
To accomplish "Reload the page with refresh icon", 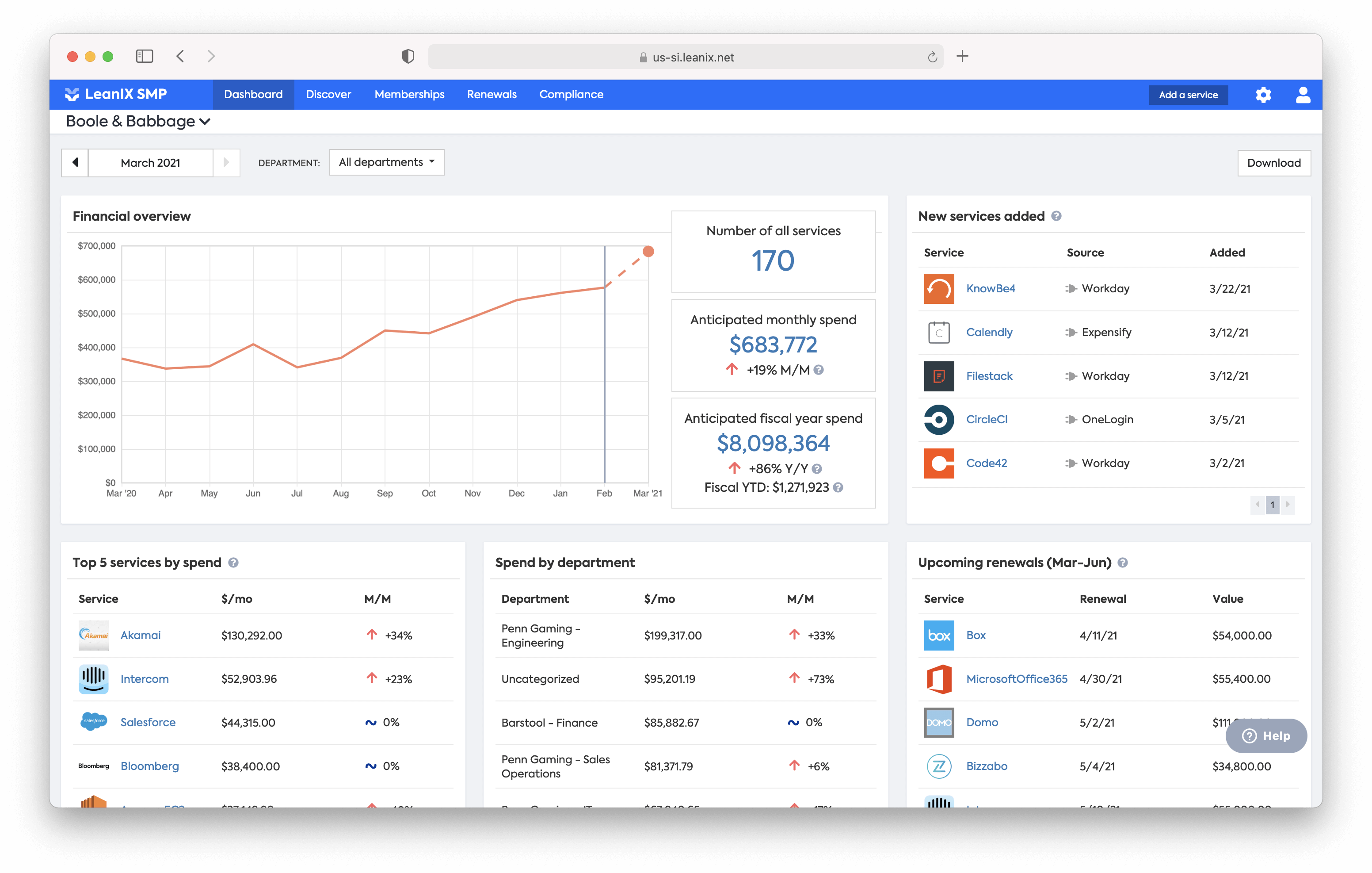I will click(932, 57).
